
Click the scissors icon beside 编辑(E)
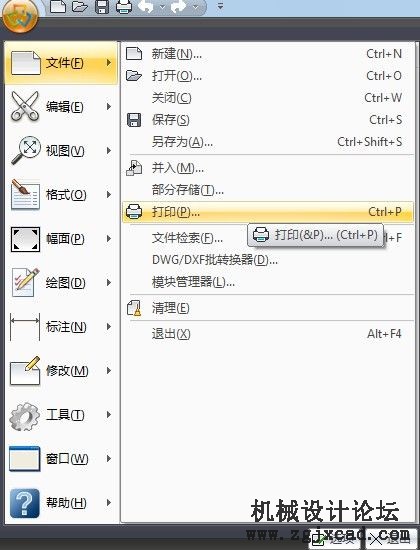[25, 107]
